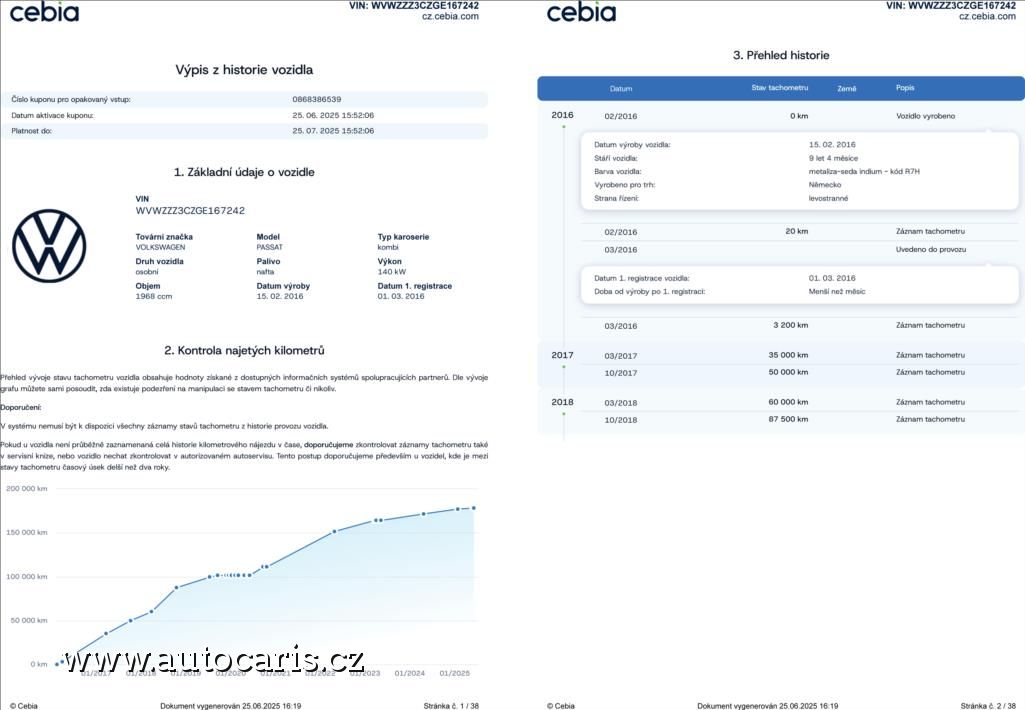Select the value 'Menší než měsíc'

click(837, 292)
